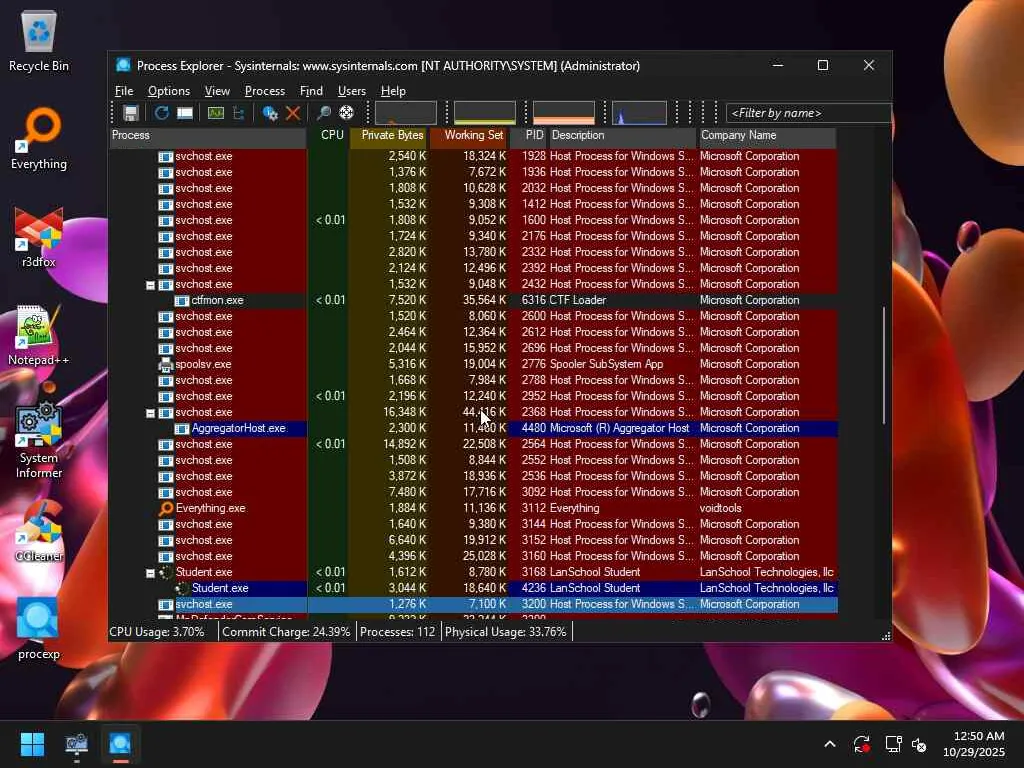This screenshot has width=1024, height=768.
Task: Click the ctfmon.exe process icon
Action: tap(182, 300)
